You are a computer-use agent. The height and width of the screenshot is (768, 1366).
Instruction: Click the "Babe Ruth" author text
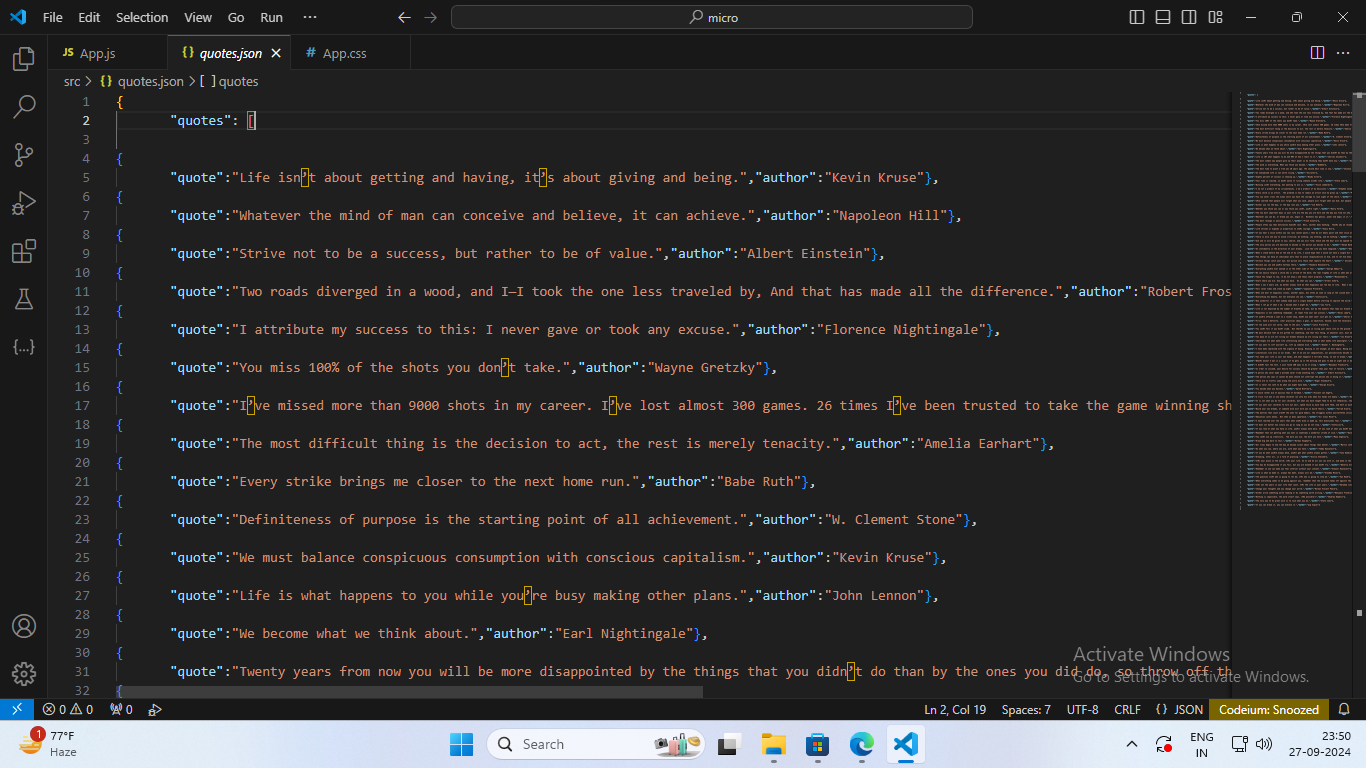click(x=759, y=481)
